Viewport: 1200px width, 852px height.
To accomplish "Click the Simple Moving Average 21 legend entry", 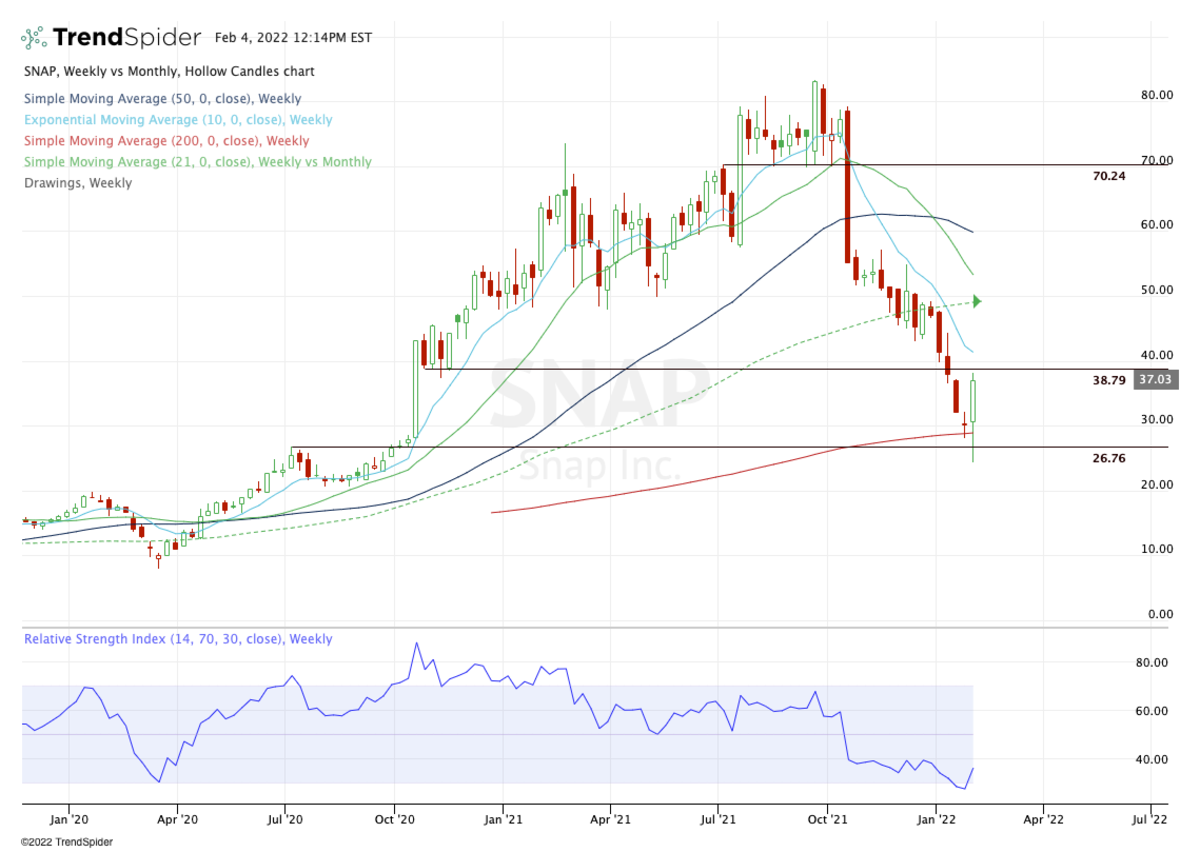I will (197, 162).
